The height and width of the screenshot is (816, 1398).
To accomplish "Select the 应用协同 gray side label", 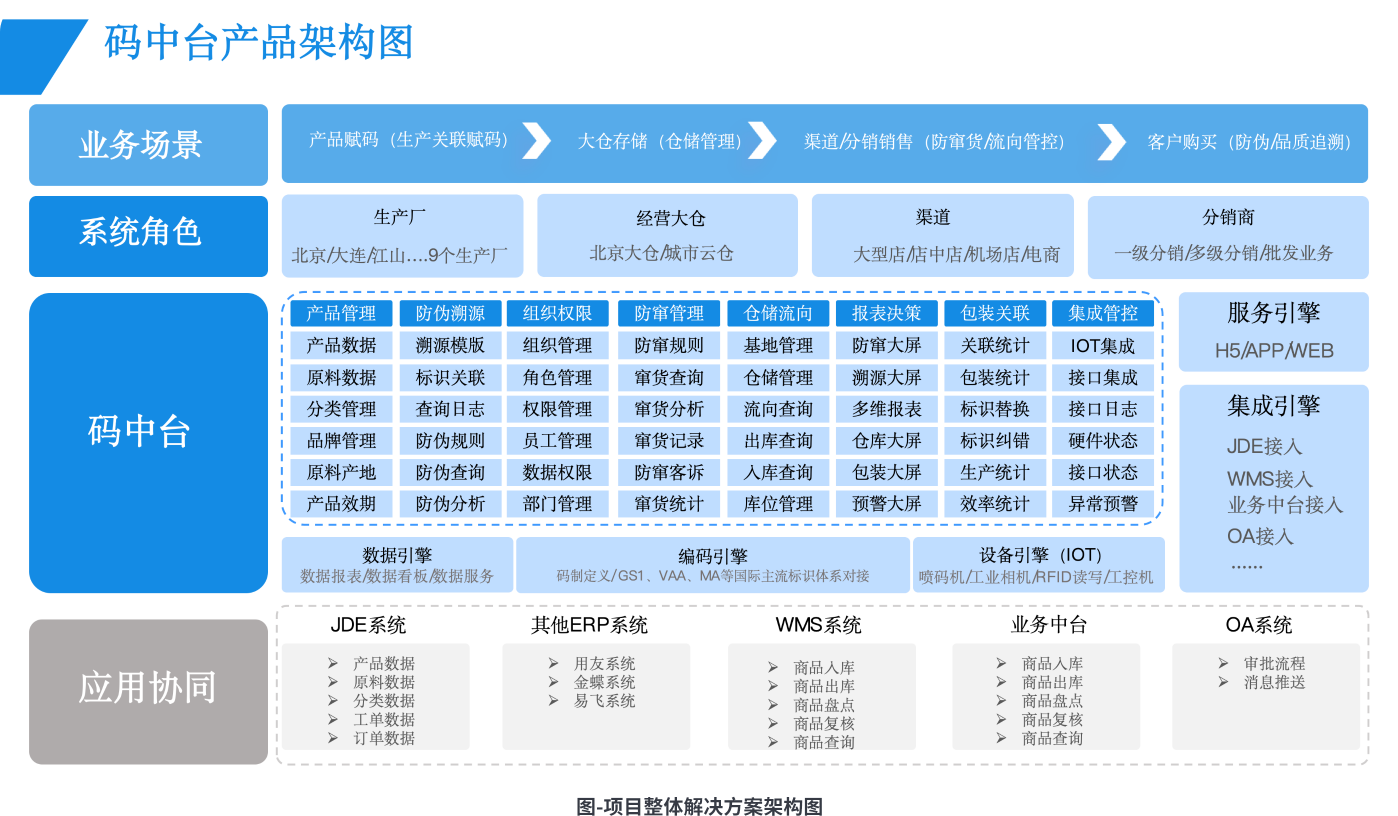I will (x=148, y=691).
